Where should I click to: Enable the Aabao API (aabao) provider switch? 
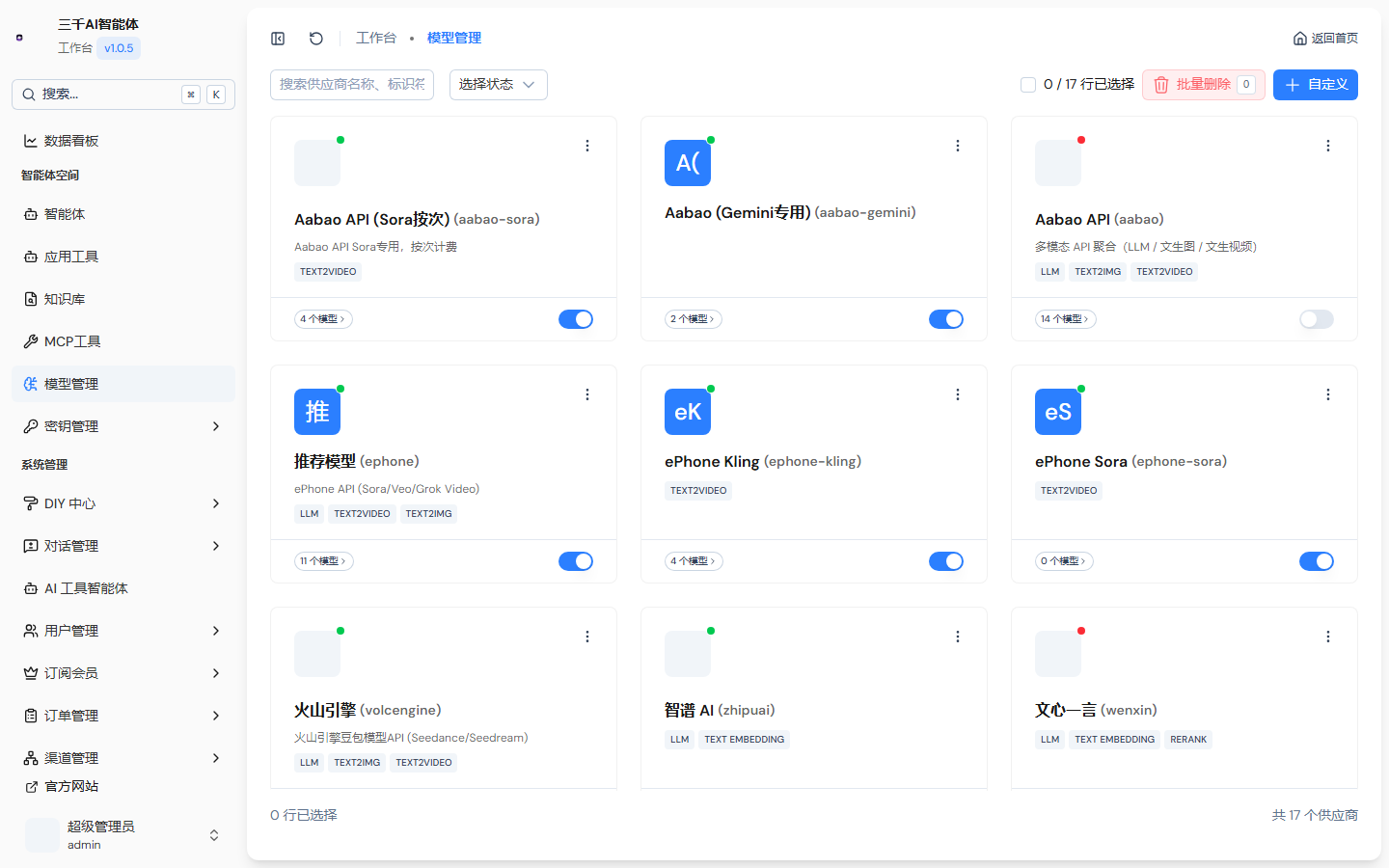[x=1317, y=319]
